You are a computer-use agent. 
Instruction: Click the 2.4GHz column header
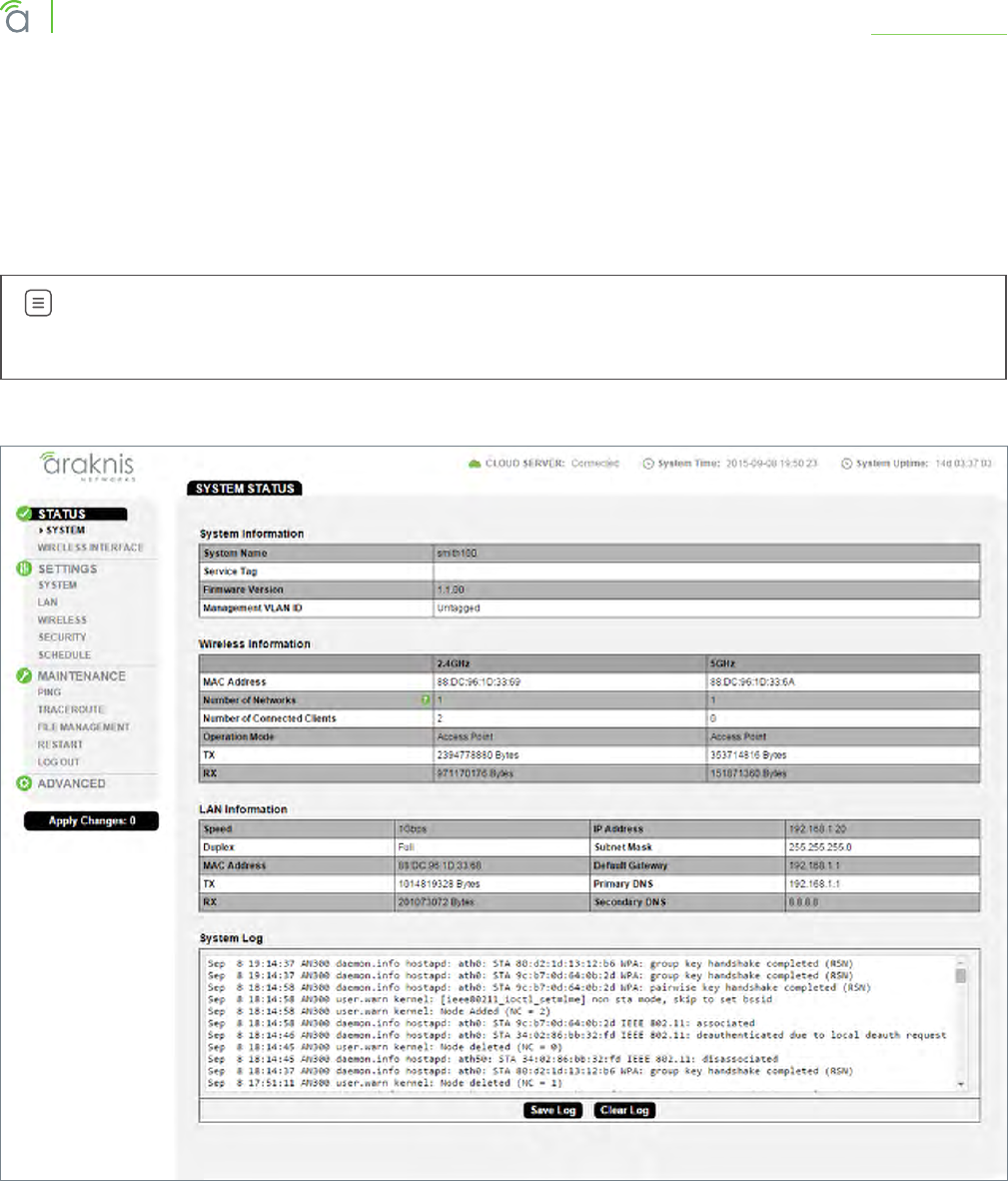tap(454, 663)
